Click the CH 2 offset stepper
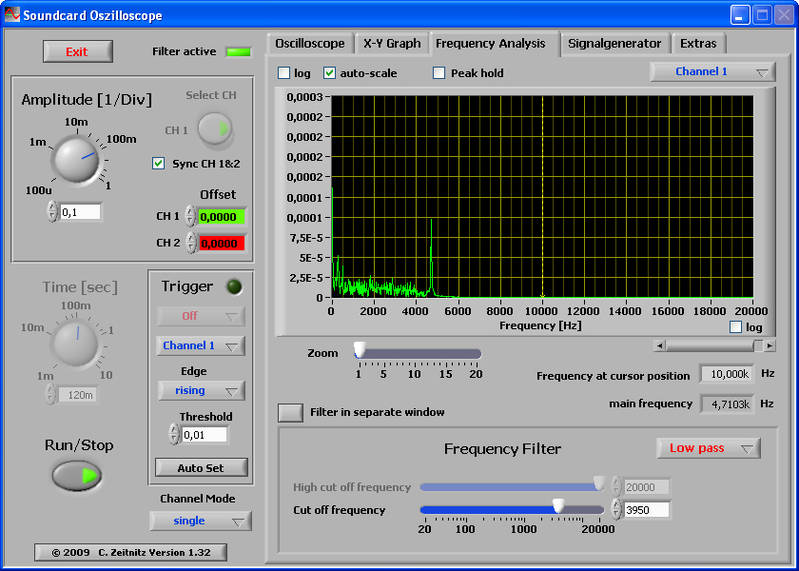Screen dimensions: 799x571 point(191,243)
